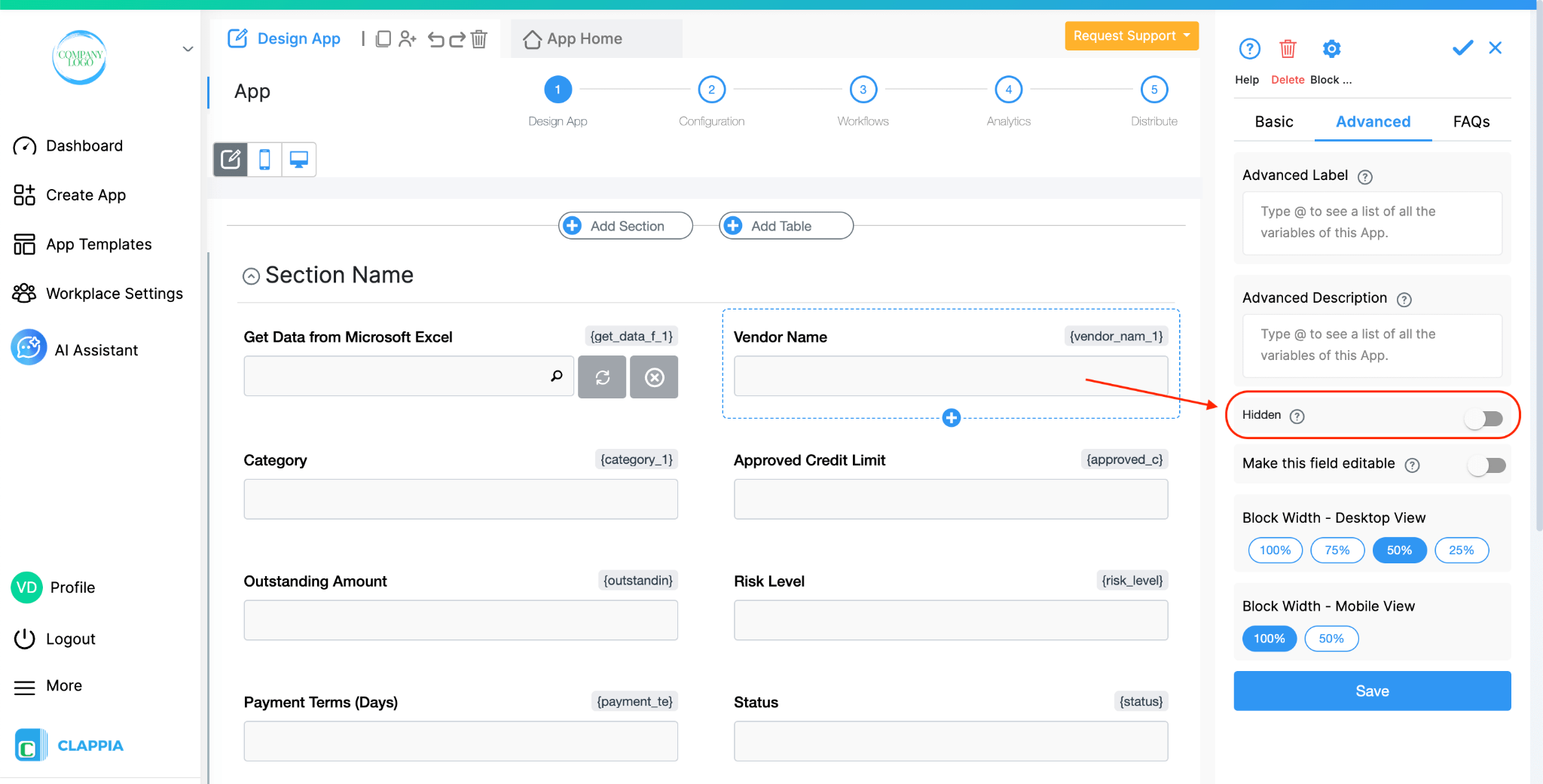
Task: Click the Help question mark icon
Action: coord(1249,49)
